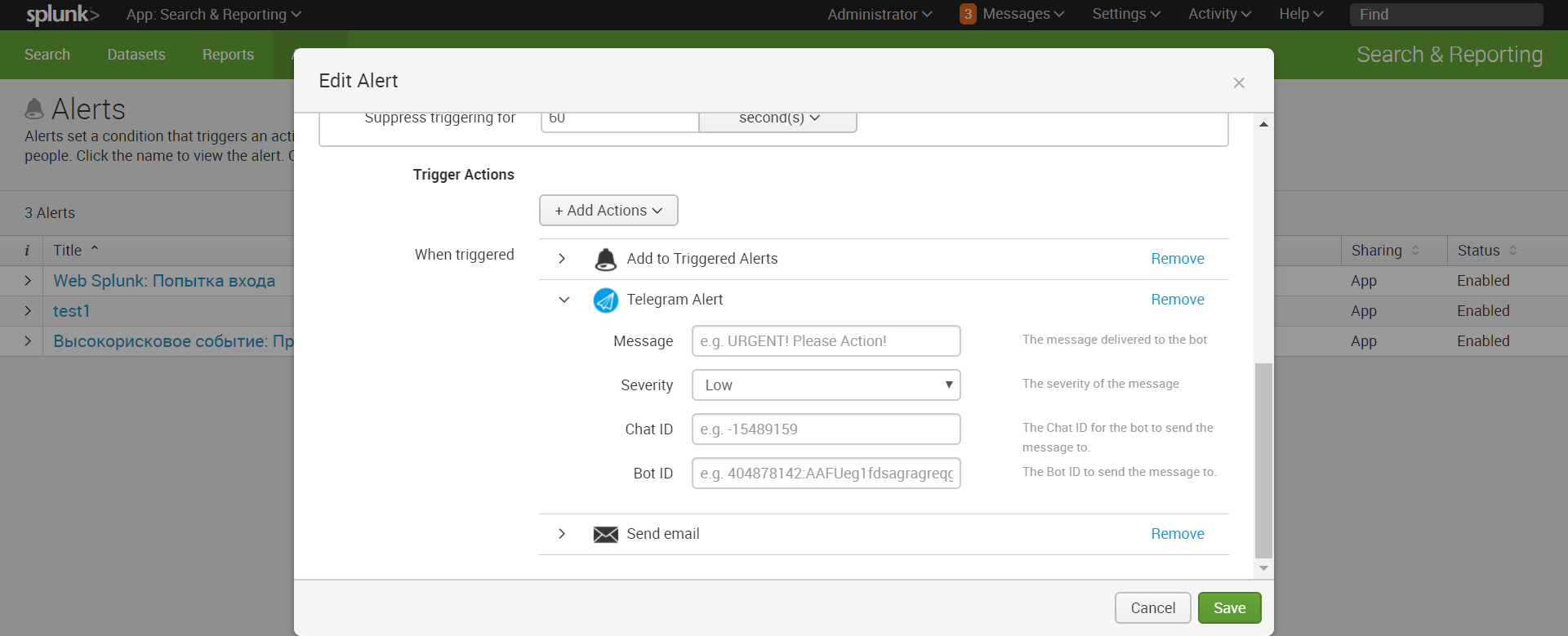
Task: Click the Messages count badge
Action: pos(968,14)
